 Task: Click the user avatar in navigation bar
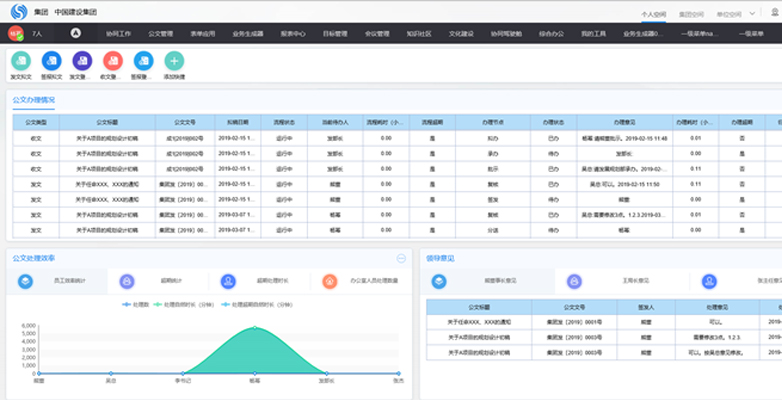15,33
